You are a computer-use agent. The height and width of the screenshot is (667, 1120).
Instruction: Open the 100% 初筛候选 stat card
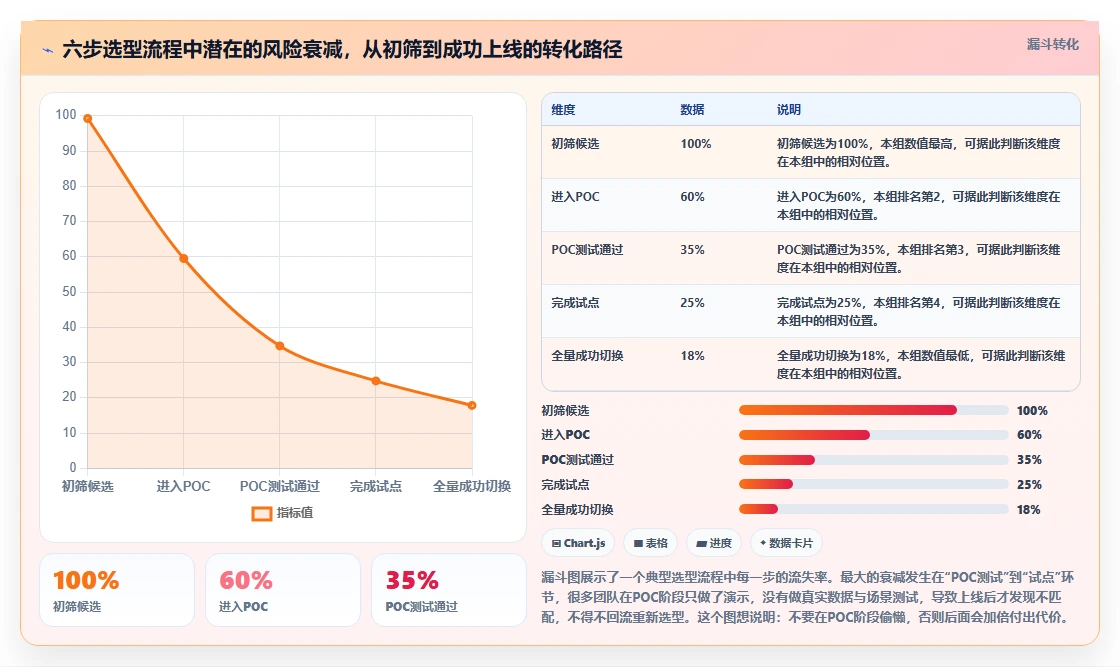(x=117, y=591)
